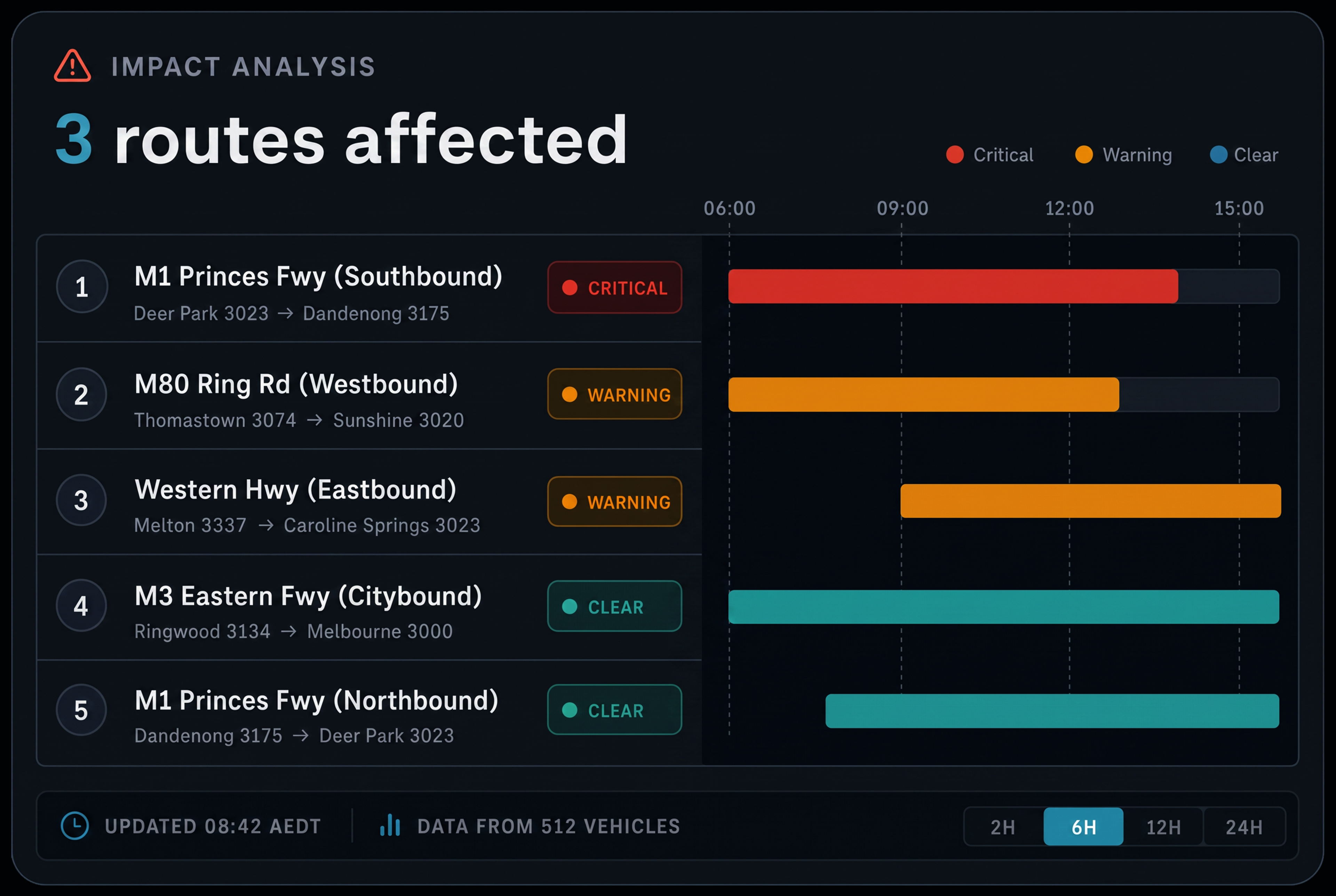Click the clock icon beside Updated 08:42
The height and width of the screenshot is (896, 1336).
point(75,826)
